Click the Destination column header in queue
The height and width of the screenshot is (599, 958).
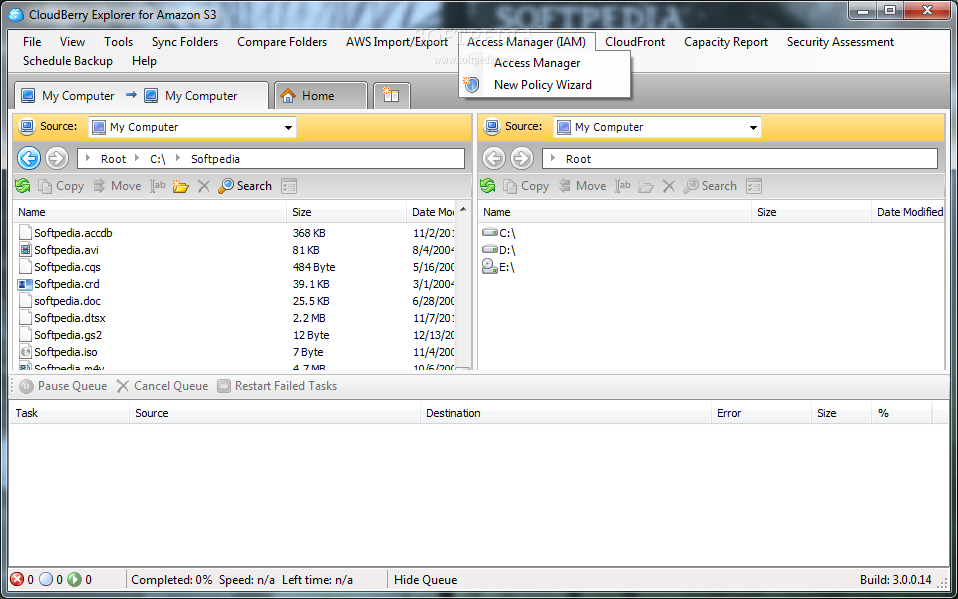pos(566,413)
